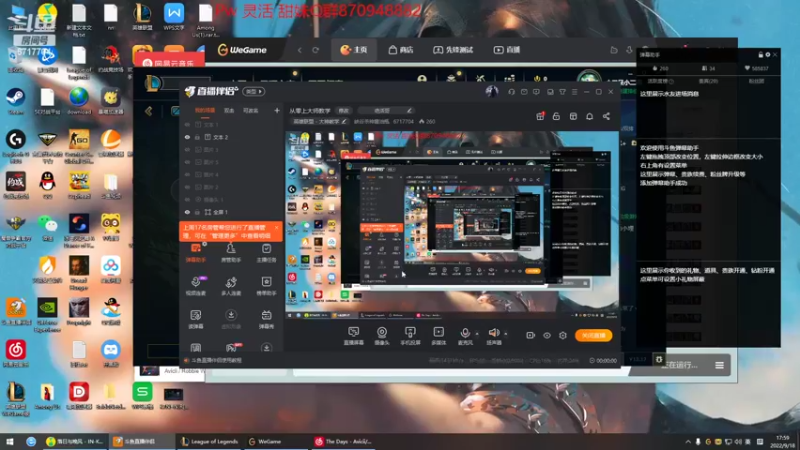Toggle visibility eye of 图片 4 layer
The image size is (800, 450).
click(x=187, y=174)
